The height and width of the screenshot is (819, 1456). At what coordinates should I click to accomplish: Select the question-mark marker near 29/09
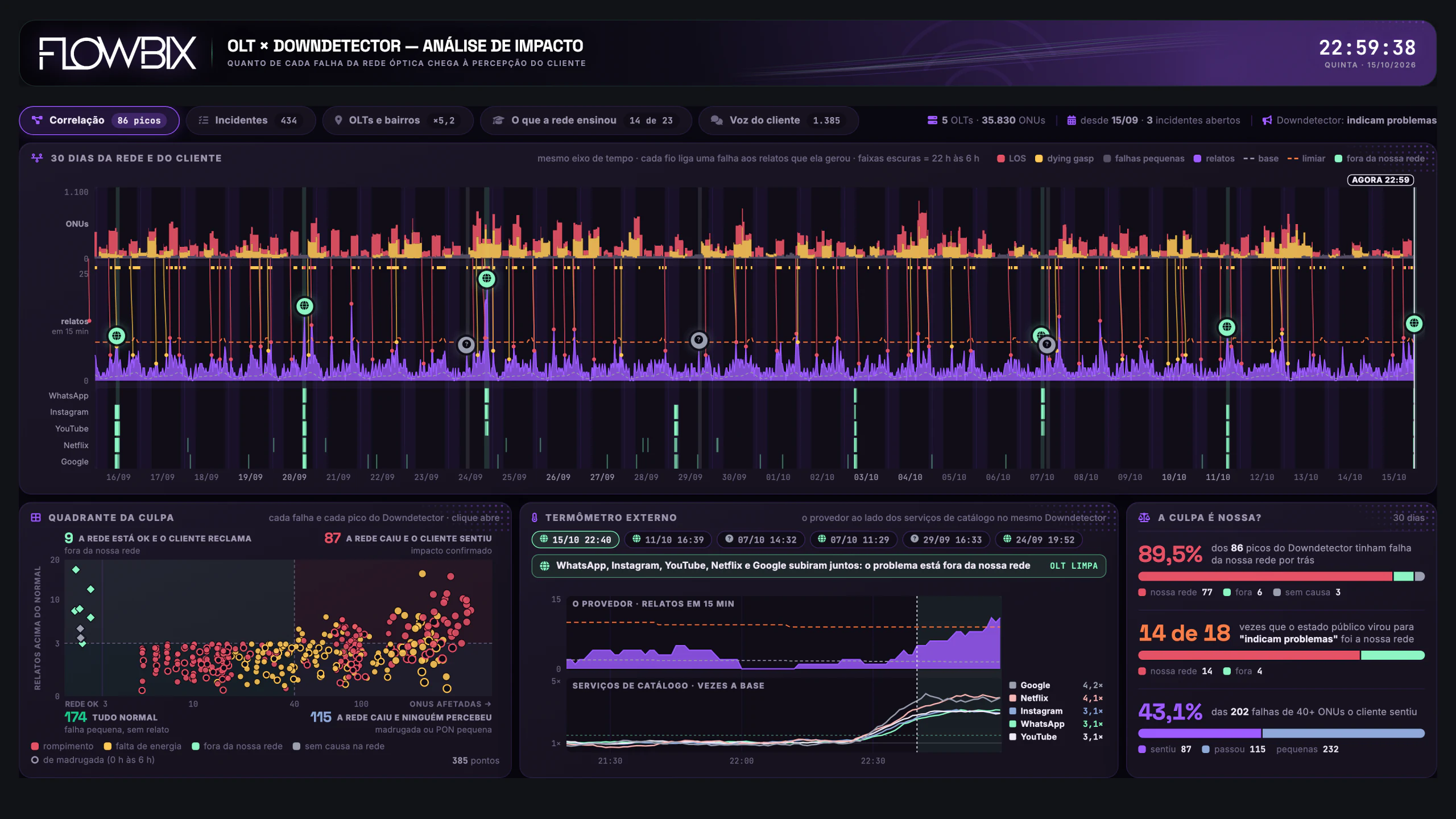(x=699, y=340)
